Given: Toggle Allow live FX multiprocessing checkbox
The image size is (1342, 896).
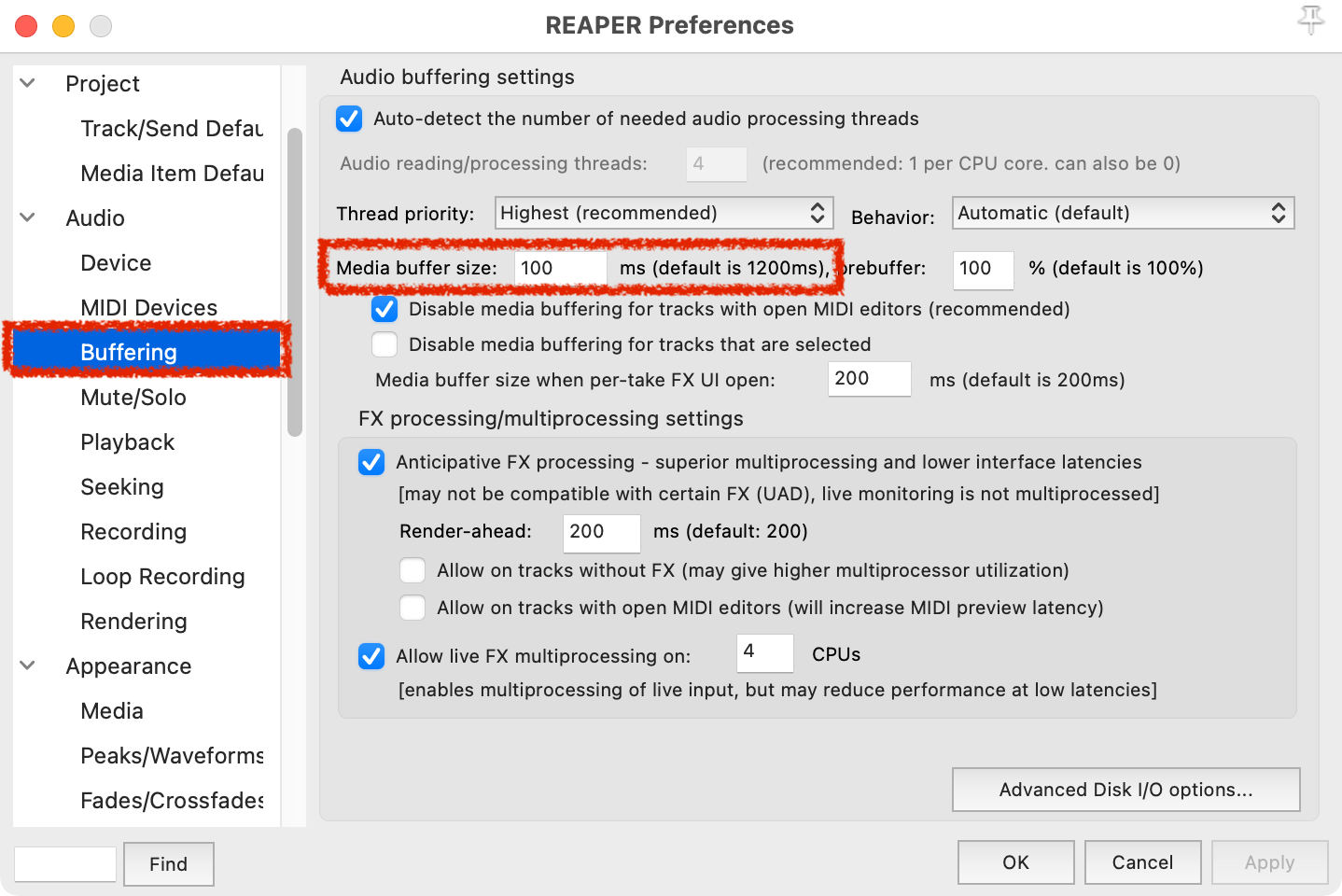Looking at the screenshot, I should pos(371,656).
